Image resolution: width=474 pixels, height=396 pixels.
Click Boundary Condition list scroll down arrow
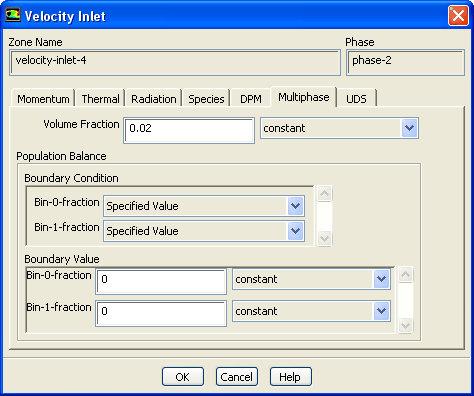coord(324,239)
